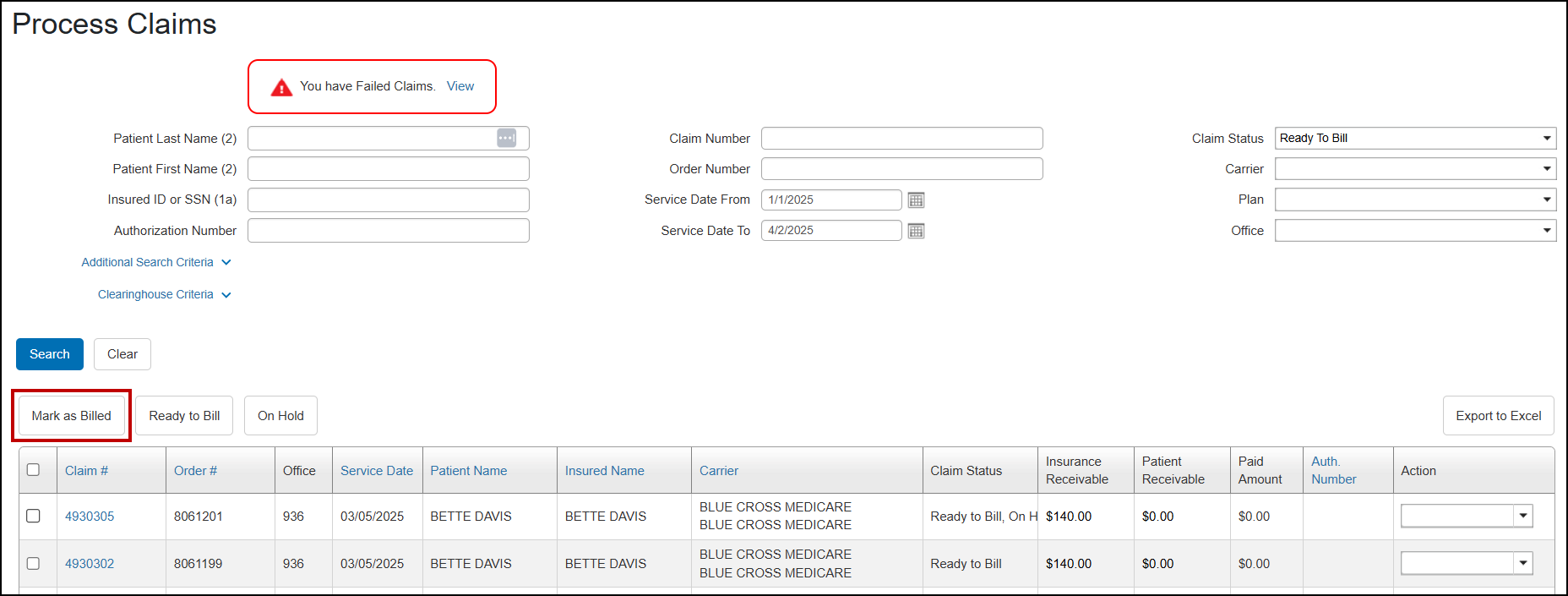
Task: Focus the Patient First Name field
Action: click(x=389, y=169)
